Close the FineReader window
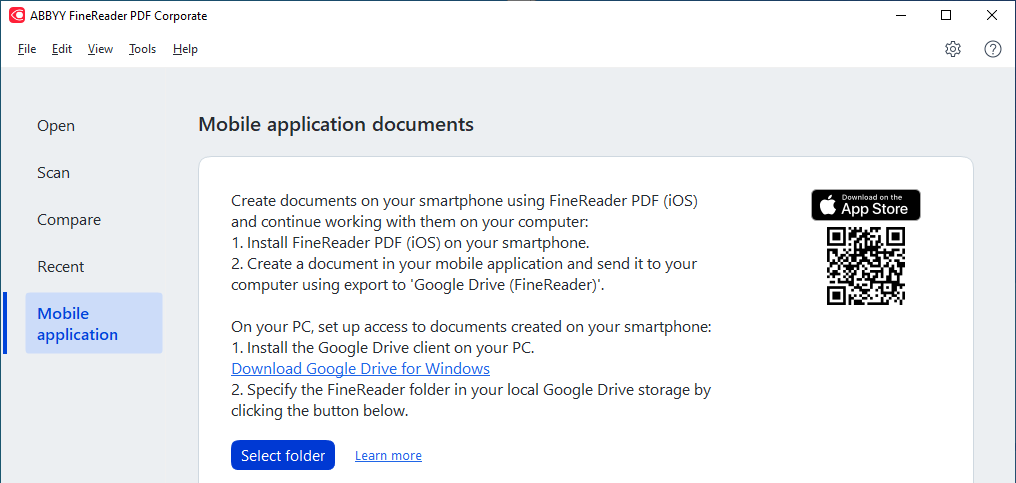Screen dimensions: 1016x483 point(992,16)
